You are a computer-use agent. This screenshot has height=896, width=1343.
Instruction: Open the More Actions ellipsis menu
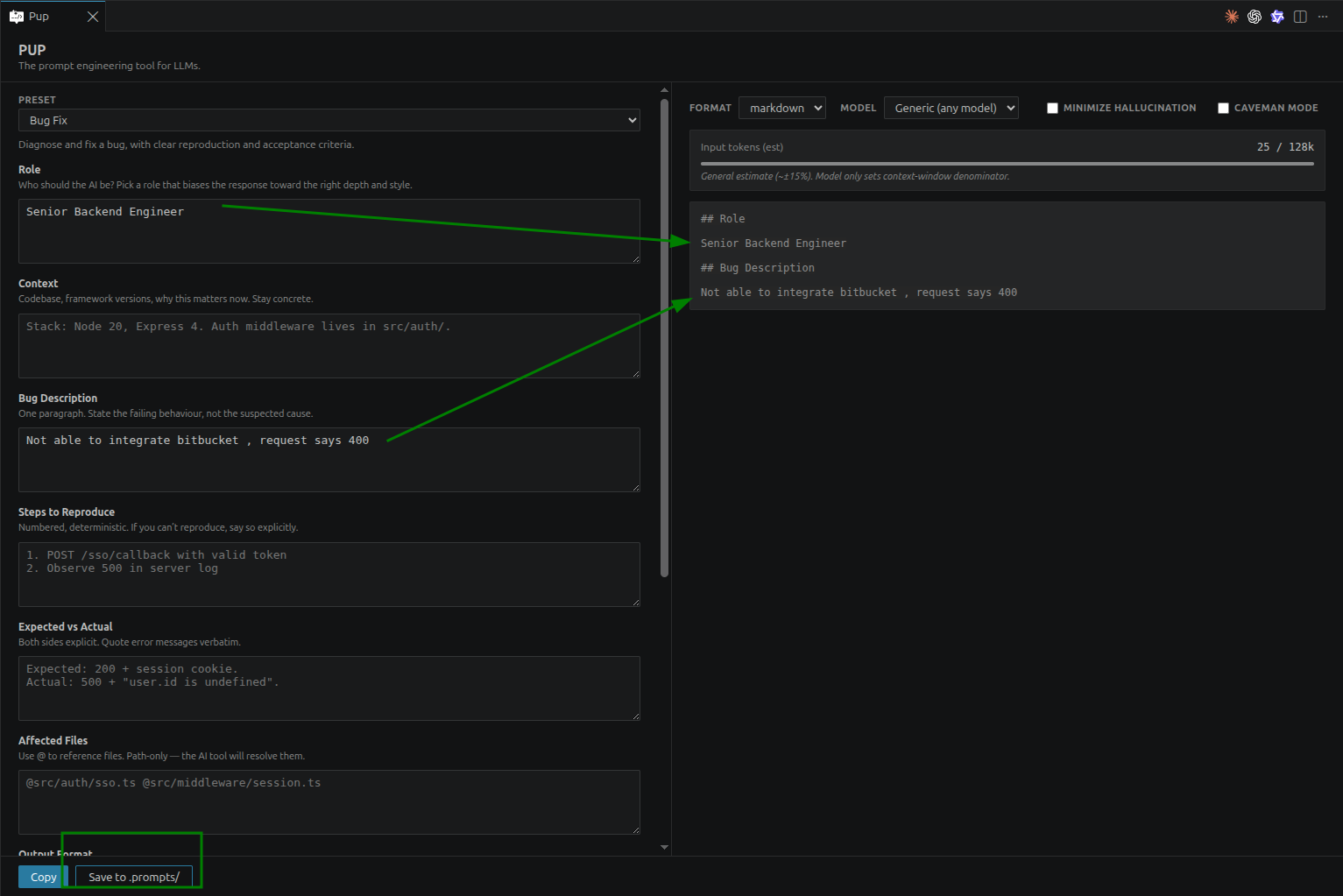pyautogui.click(x=1323, y=17)
